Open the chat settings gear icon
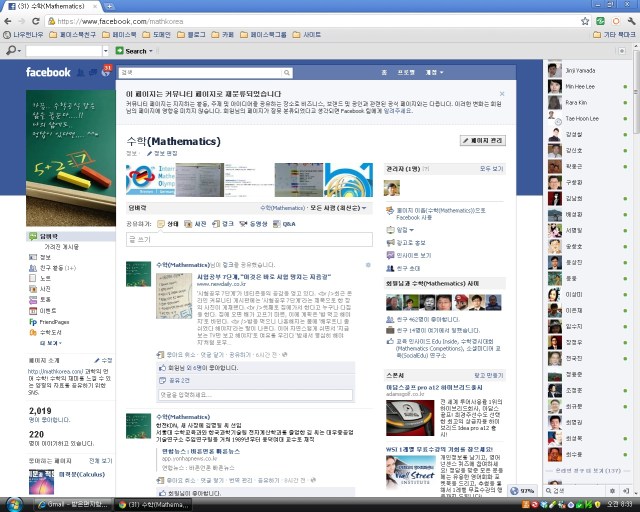Viewport: 640px width, 512px height. coord(614,490)
